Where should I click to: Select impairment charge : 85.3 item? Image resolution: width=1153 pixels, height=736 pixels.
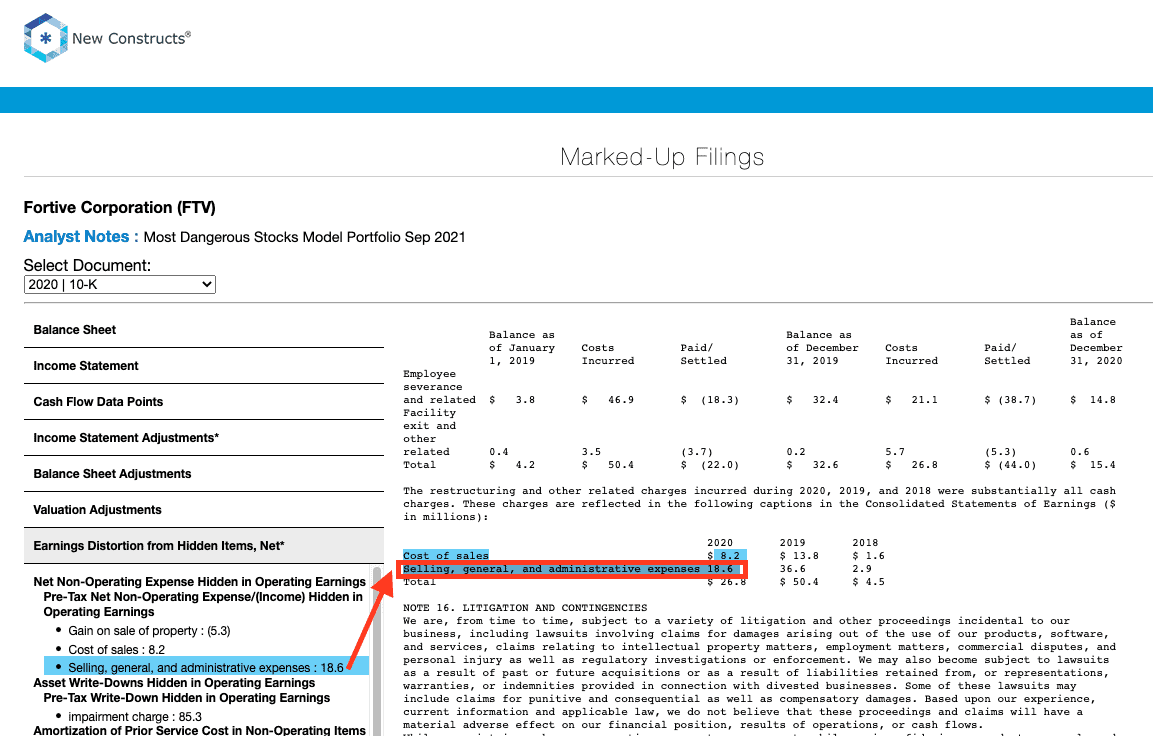135,717
